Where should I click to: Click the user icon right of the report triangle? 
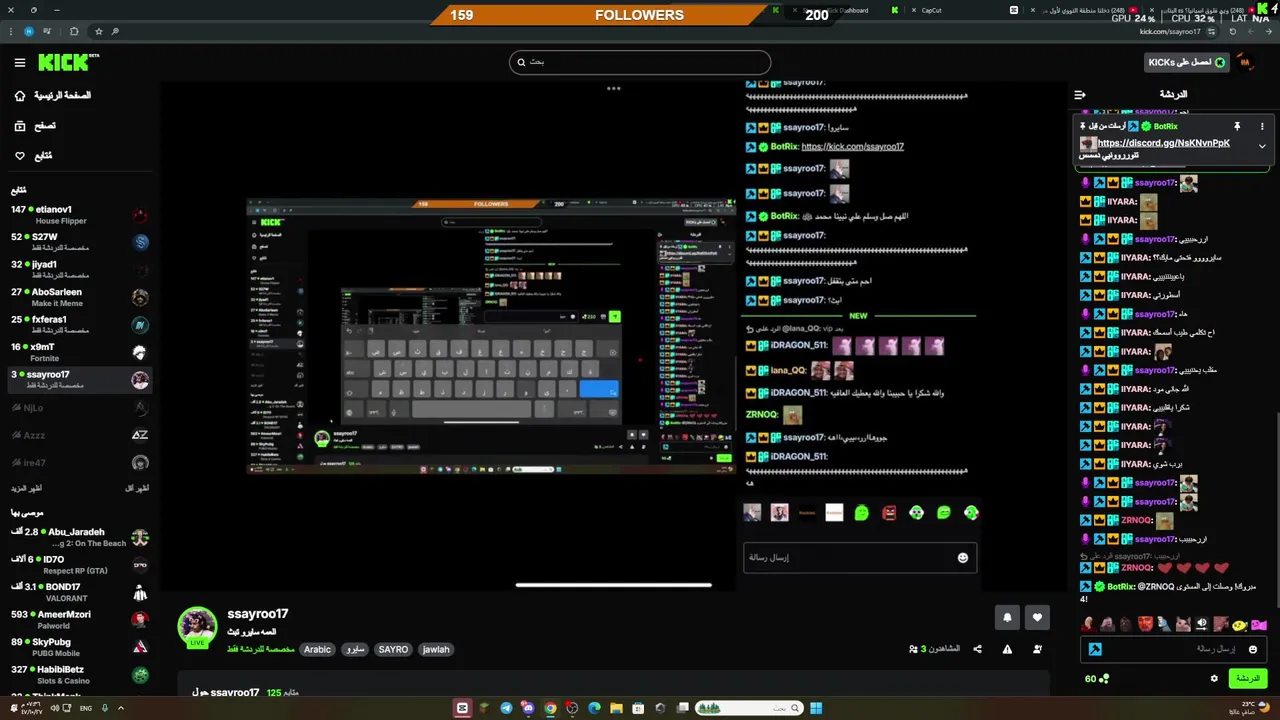click(1037, 649)
